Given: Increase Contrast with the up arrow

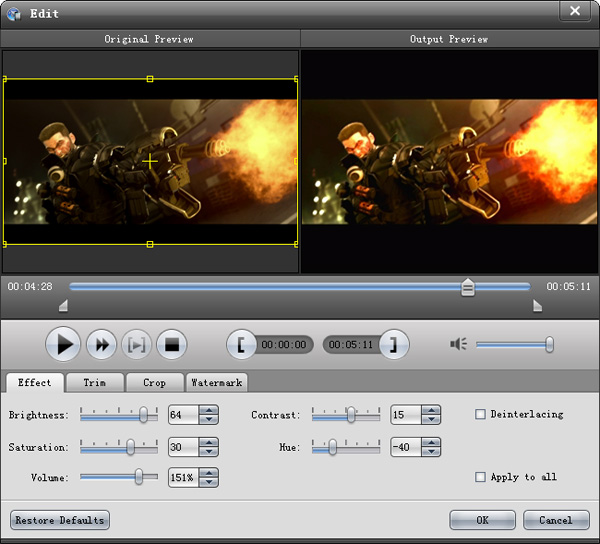Looking at the screenshot, I should pyautogui.click(x=431, y=410).
